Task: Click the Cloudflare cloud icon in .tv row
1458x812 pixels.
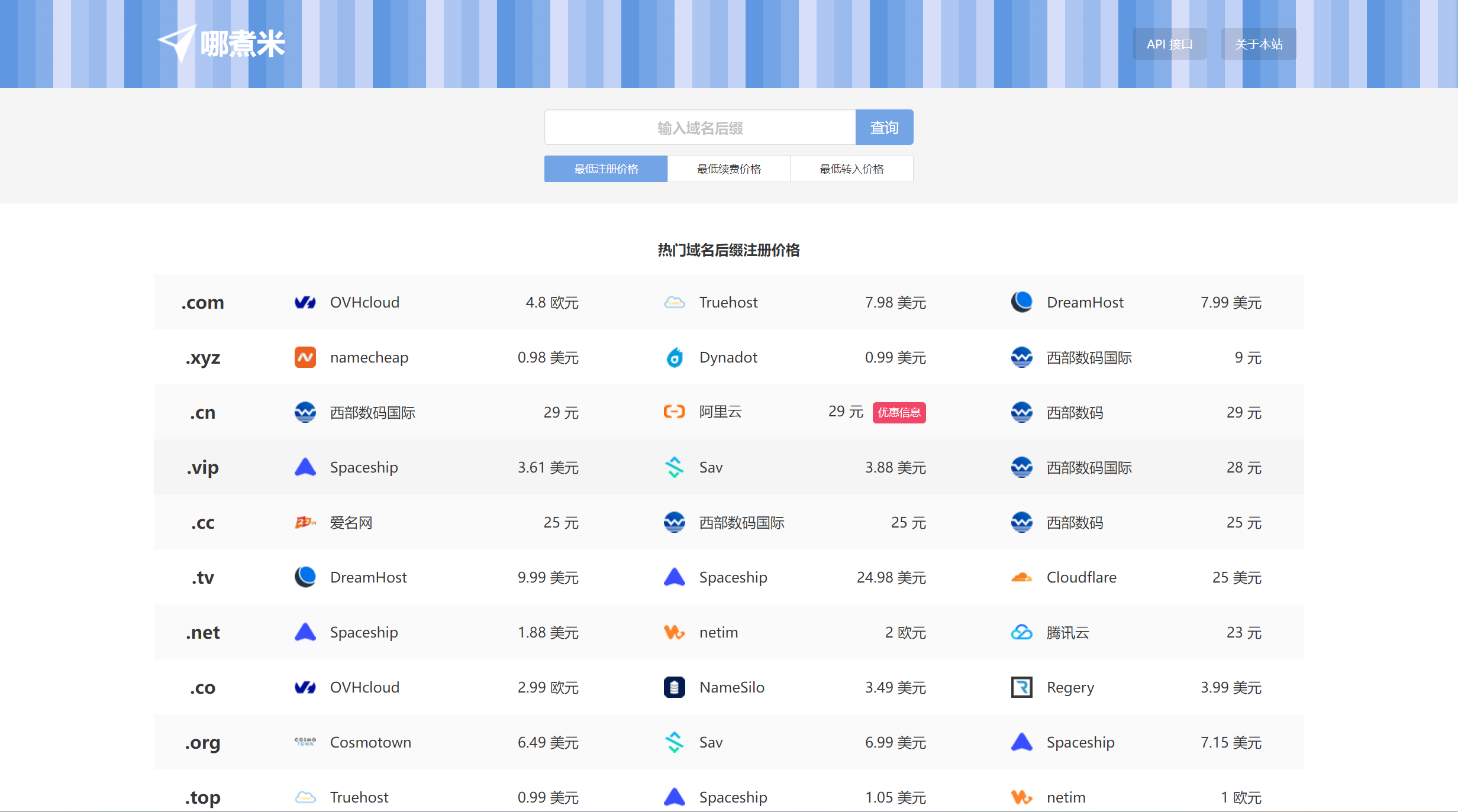Action: pos(1021,577)
